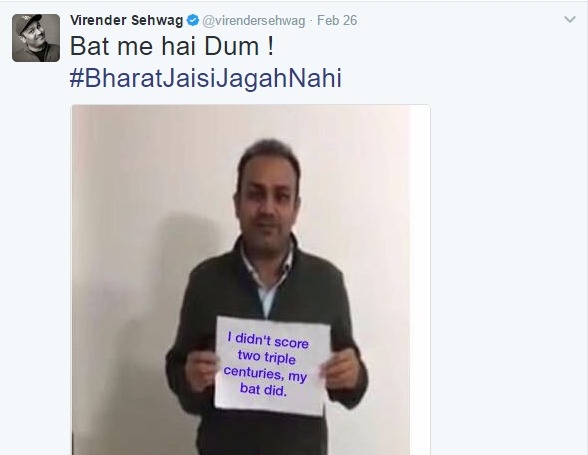Click the paper sign about triple centuries

coord(273,366)
